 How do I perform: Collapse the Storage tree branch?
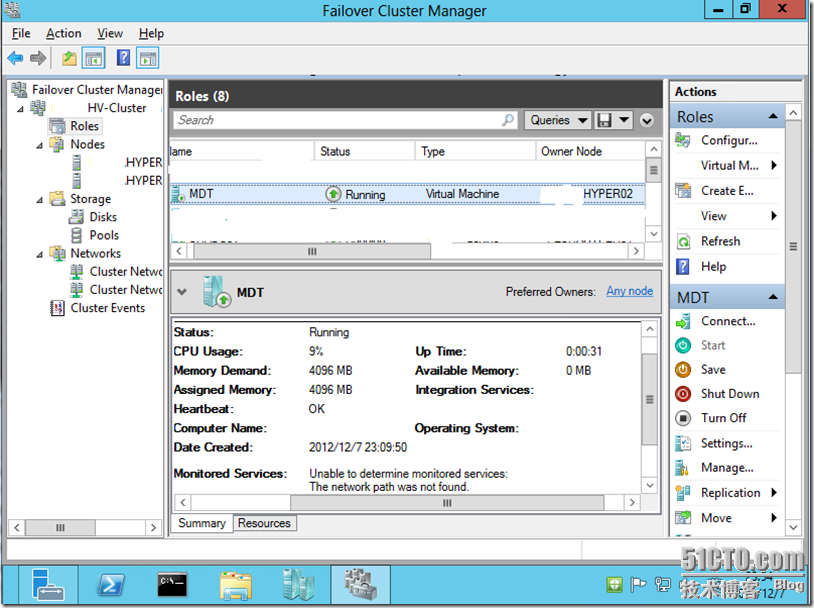(39, 200)
